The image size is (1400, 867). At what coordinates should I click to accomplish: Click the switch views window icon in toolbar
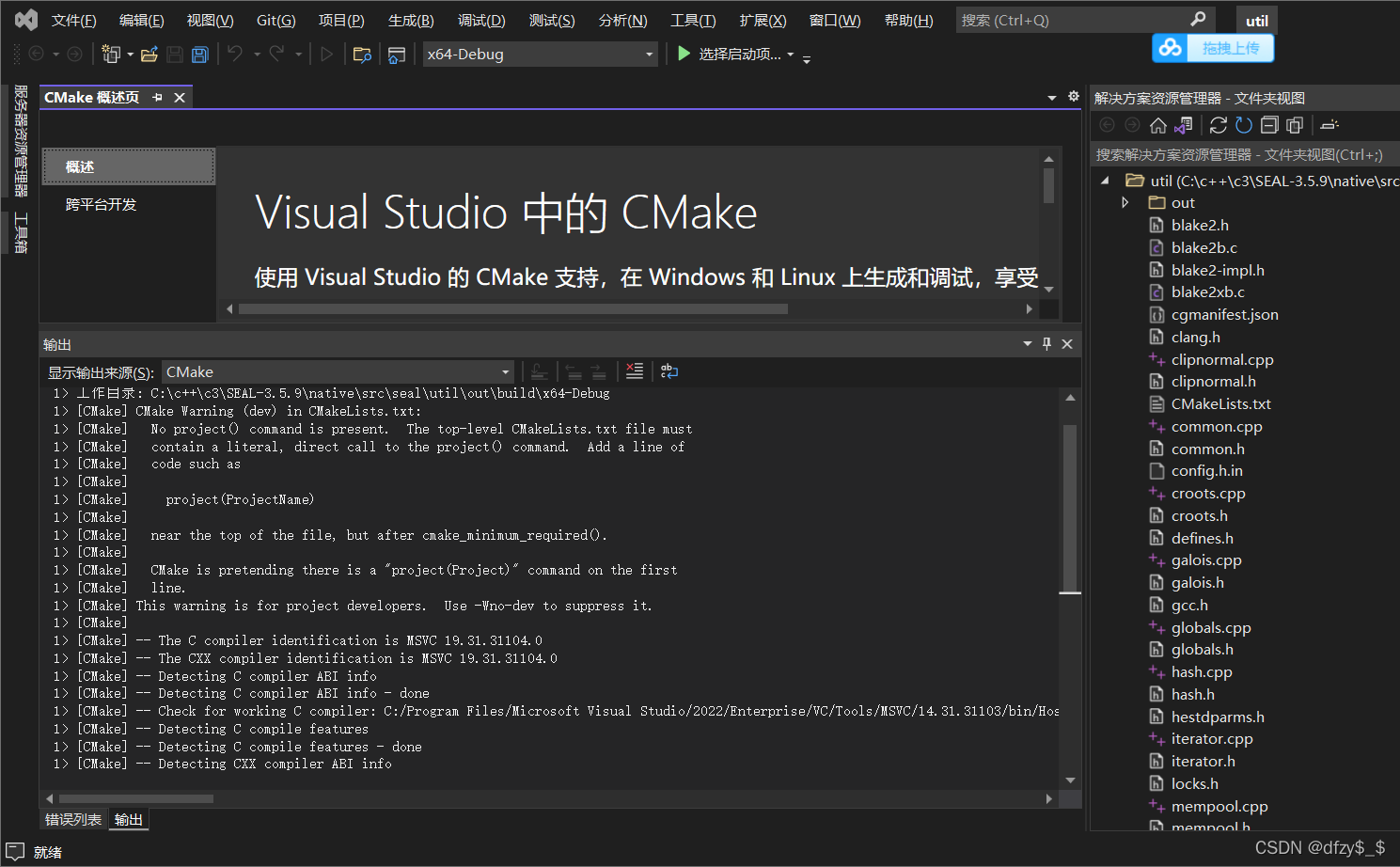397,55
